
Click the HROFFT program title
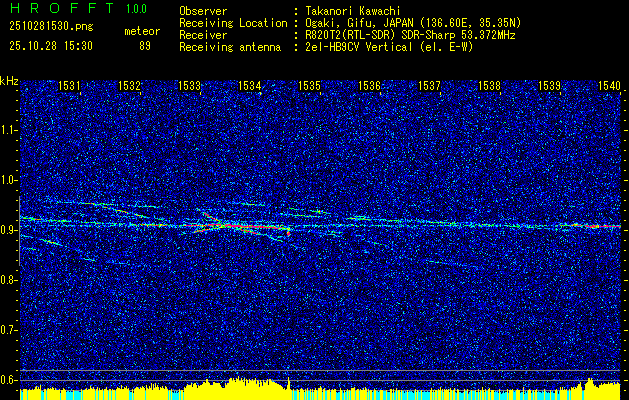[62, 8]
